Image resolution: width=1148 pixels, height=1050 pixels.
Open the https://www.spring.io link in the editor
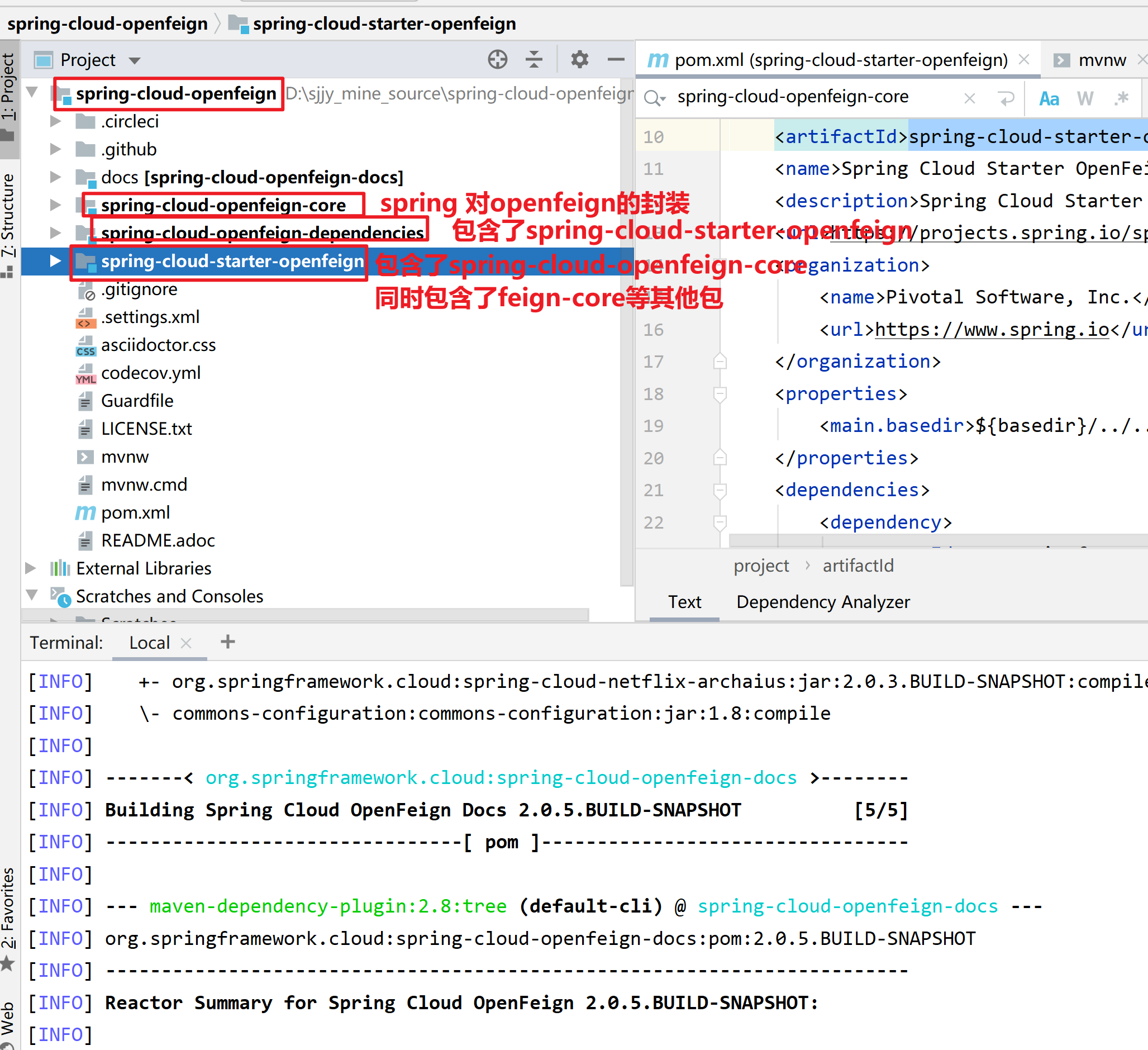click(x=992, y=329)
